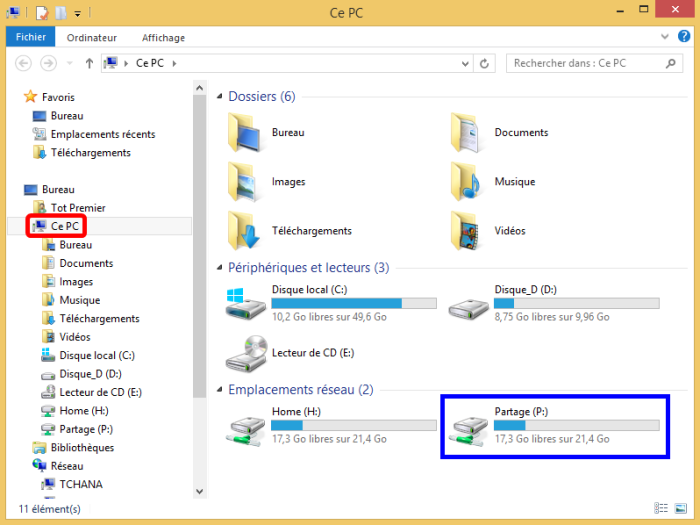The height and width of the screenshot is (525, 700).
Task: Open the Images folder in main pane
Action: [x=267, y=182]
